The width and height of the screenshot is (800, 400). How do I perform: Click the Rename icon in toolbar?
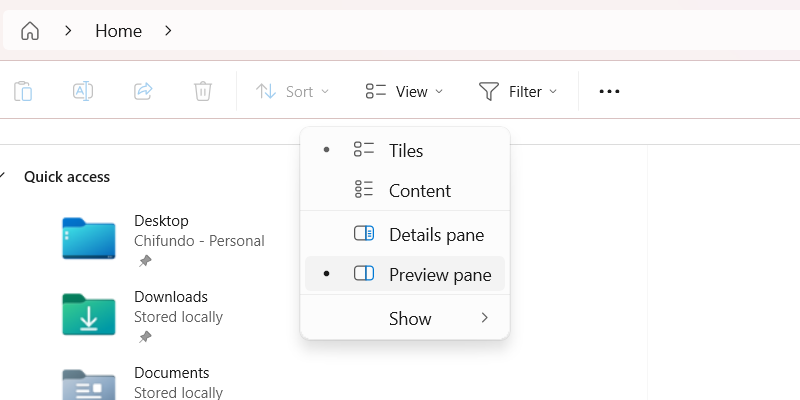pos(83,92)
